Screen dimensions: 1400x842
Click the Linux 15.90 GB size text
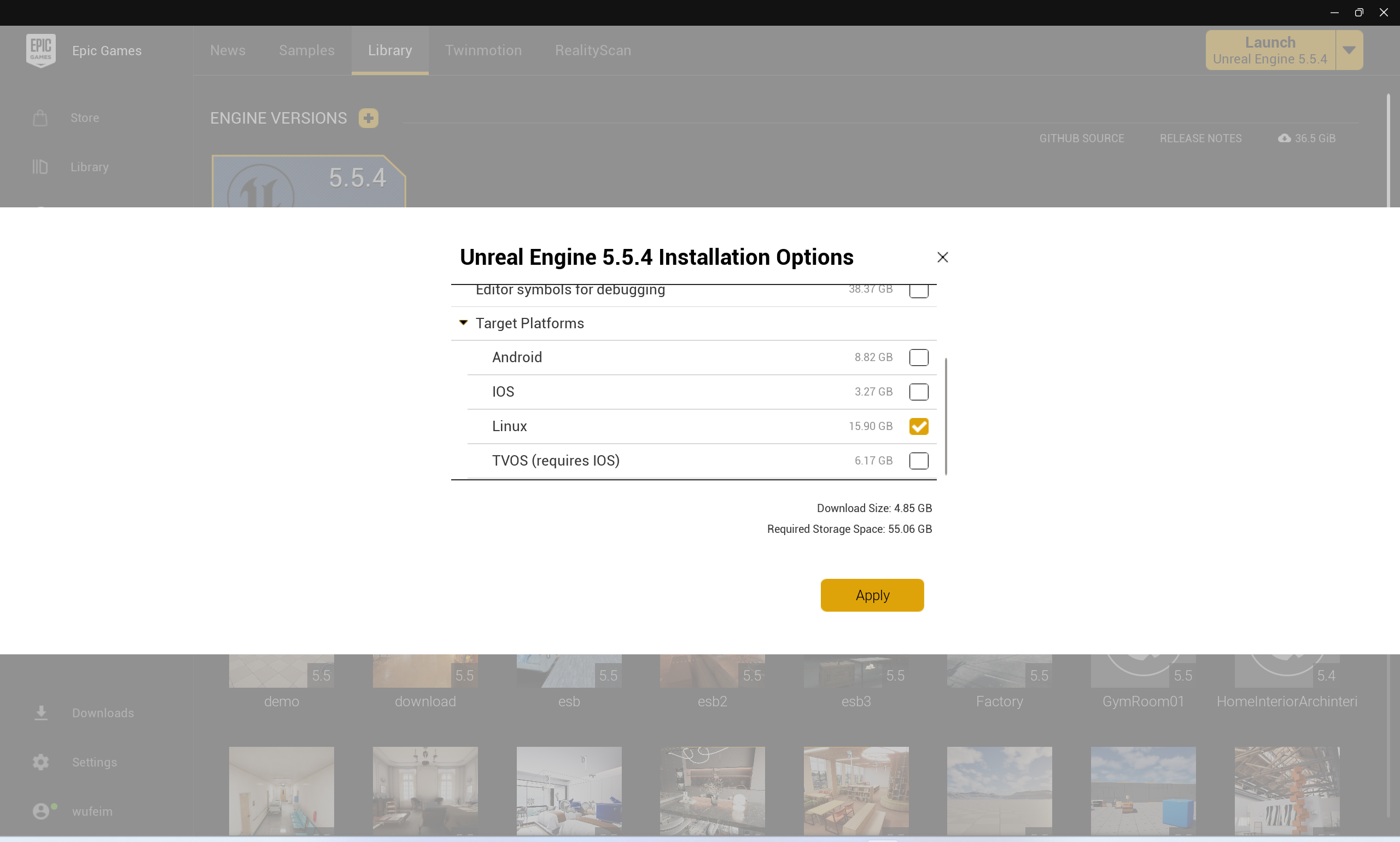(x=871, y=426)
